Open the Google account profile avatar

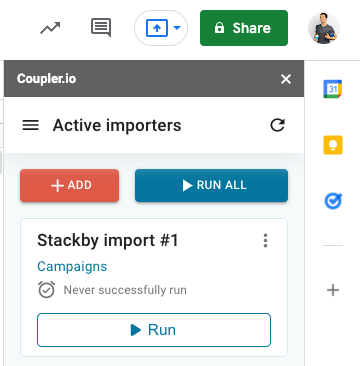click(324, 28)
